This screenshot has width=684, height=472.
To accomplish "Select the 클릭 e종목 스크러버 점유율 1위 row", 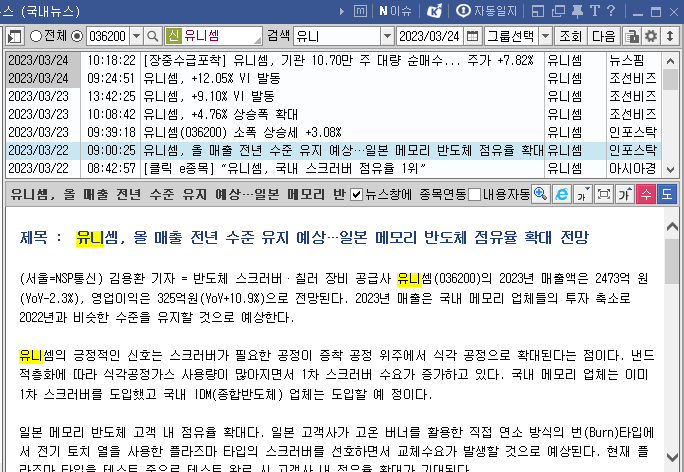I will coord(333,168).
